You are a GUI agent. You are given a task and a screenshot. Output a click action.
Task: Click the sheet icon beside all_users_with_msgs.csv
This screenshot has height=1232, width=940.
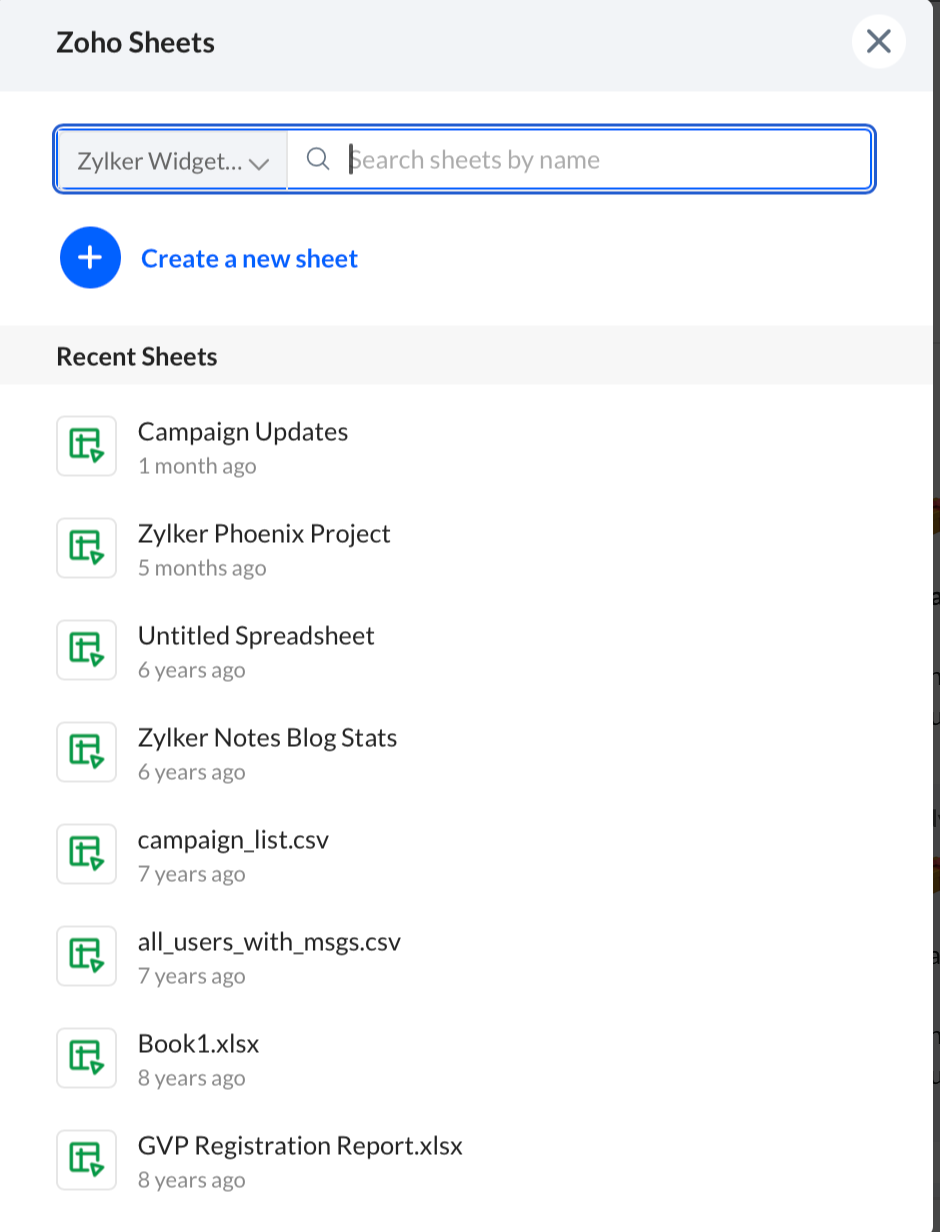(x=87, y=956)
